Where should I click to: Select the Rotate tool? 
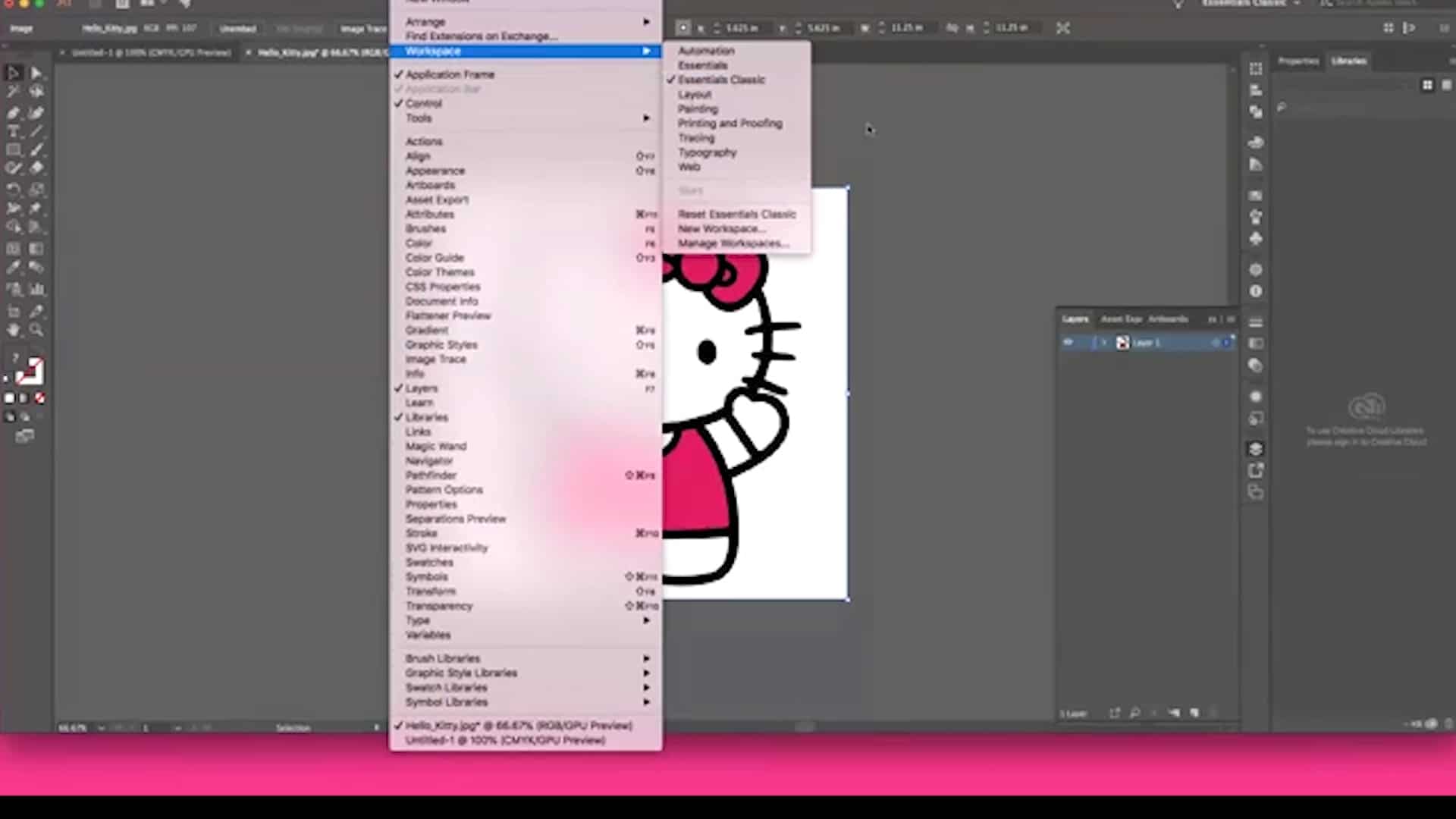(14, 190)
